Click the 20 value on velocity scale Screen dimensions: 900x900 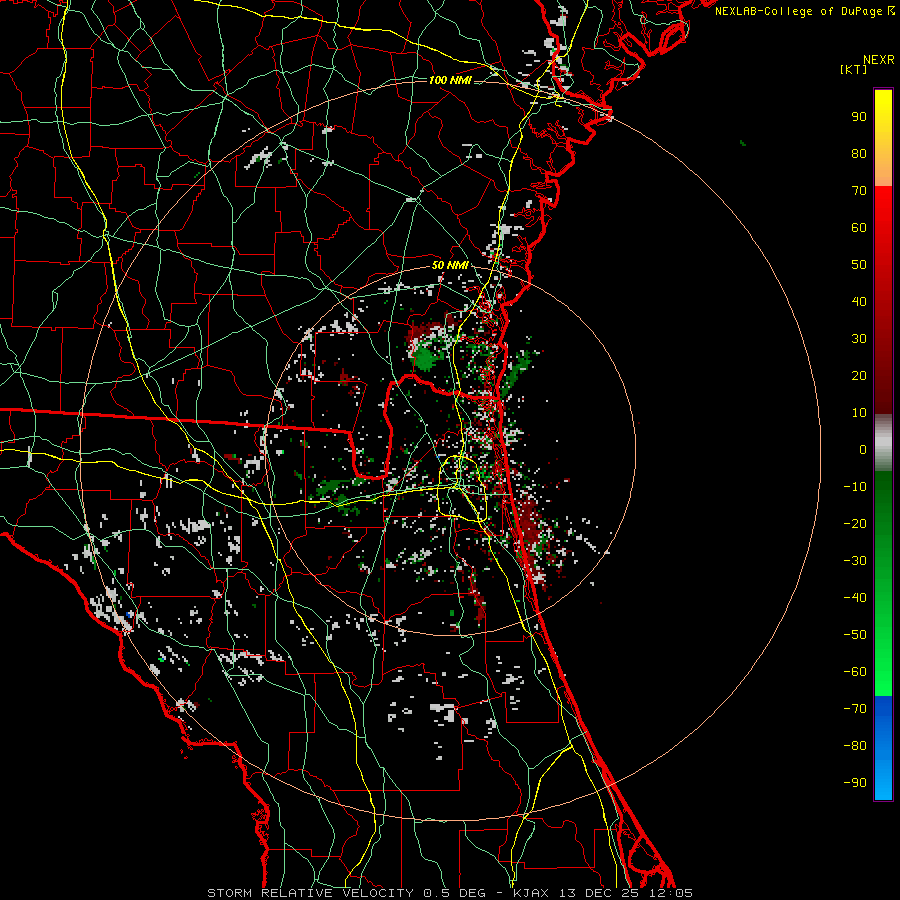[x=859, y=376]
